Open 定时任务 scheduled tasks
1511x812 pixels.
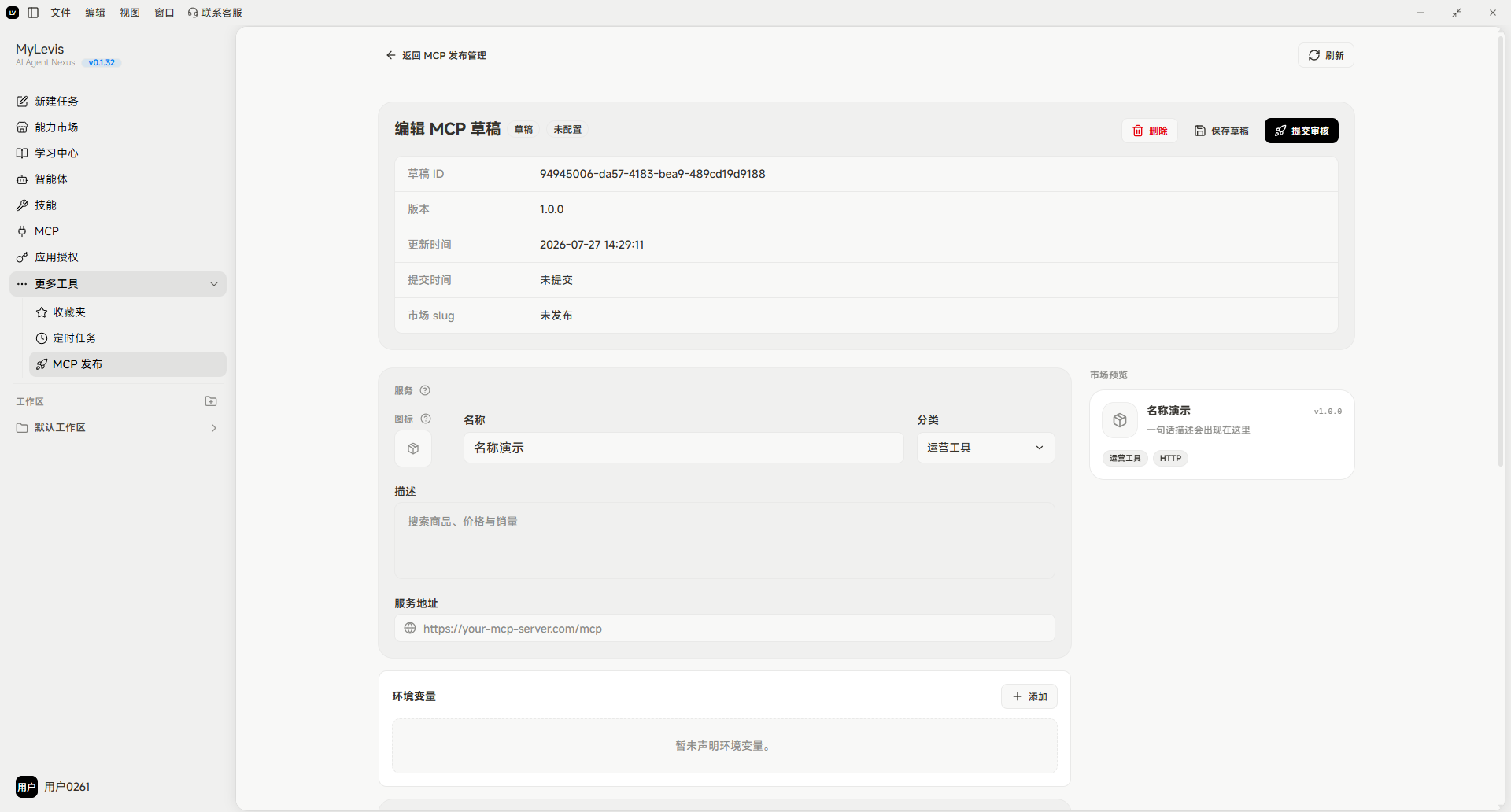coord(127,338)
